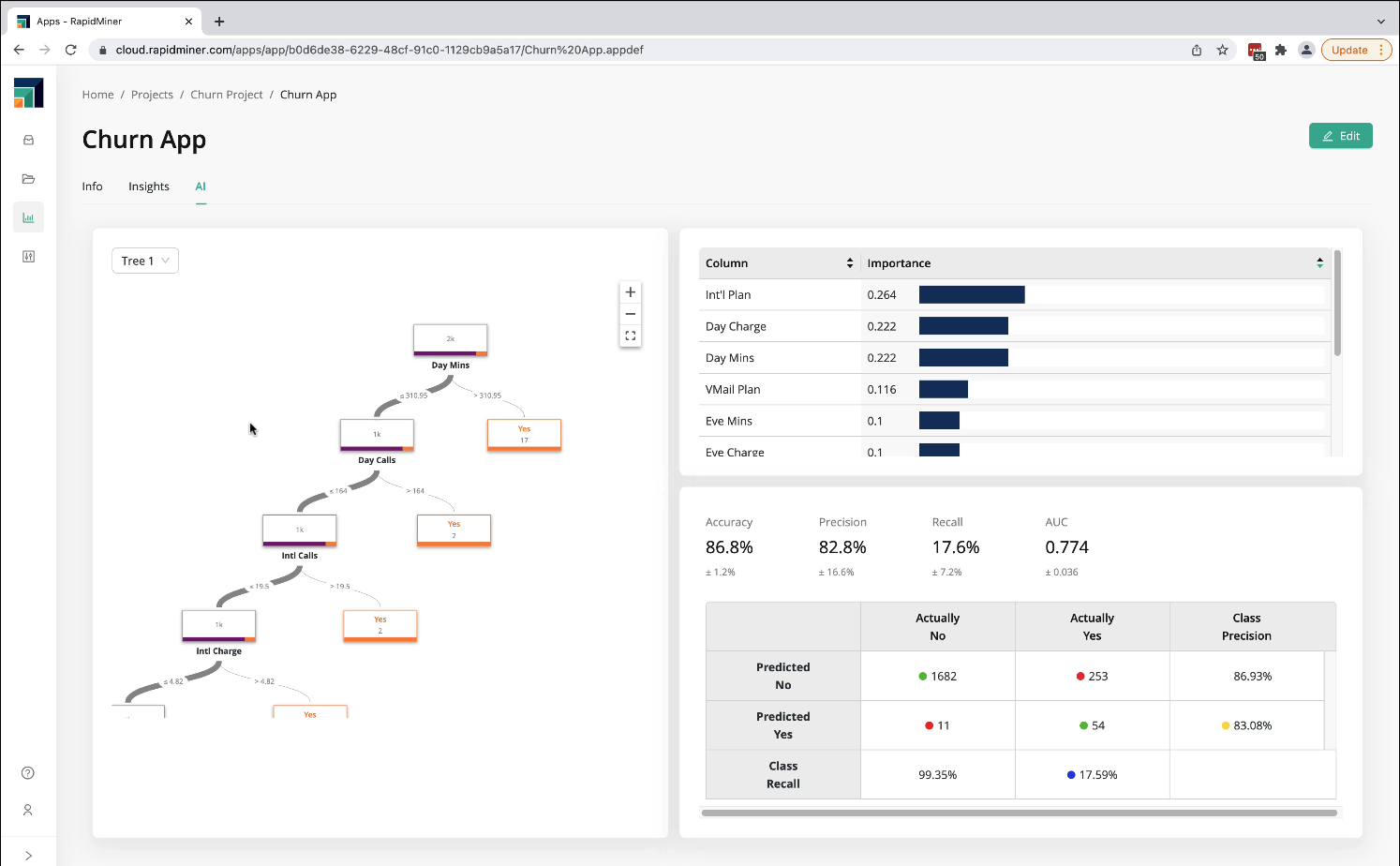Open tab search chevron in Chrome
Viewport: 1400px width, 866px height.
1380,22
